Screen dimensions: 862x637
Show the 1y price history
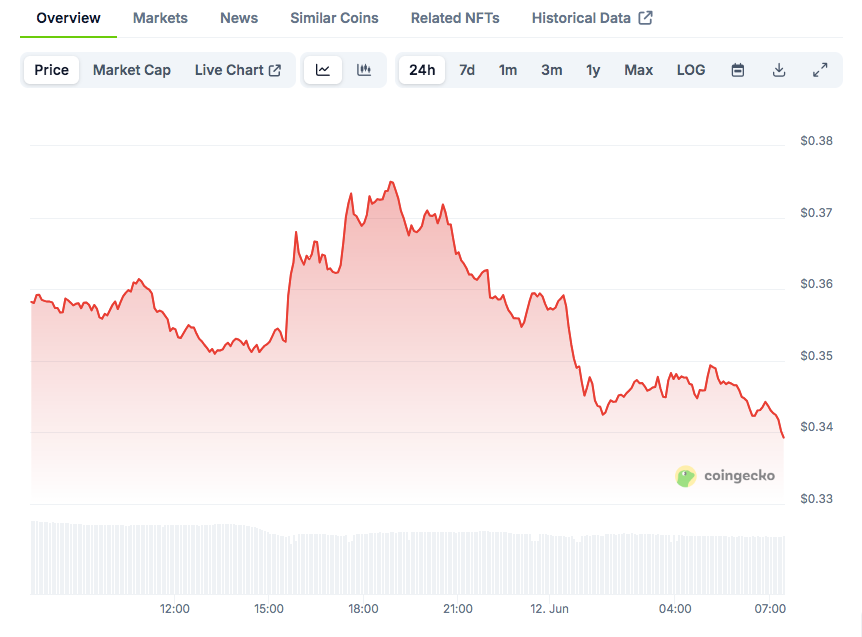point(593,70)
